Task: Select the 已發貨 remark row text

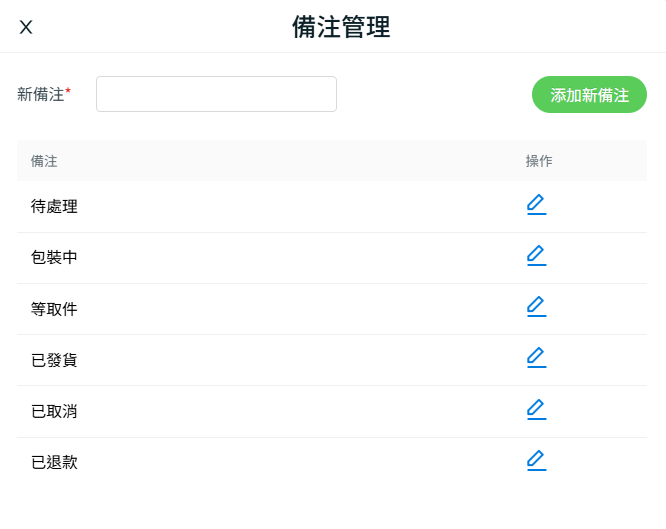Action: point(54,360)
